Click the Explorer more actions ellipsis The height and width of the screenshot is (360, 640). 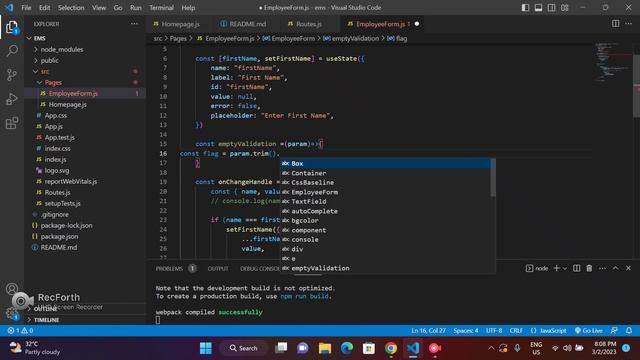[x=134, y=24]
